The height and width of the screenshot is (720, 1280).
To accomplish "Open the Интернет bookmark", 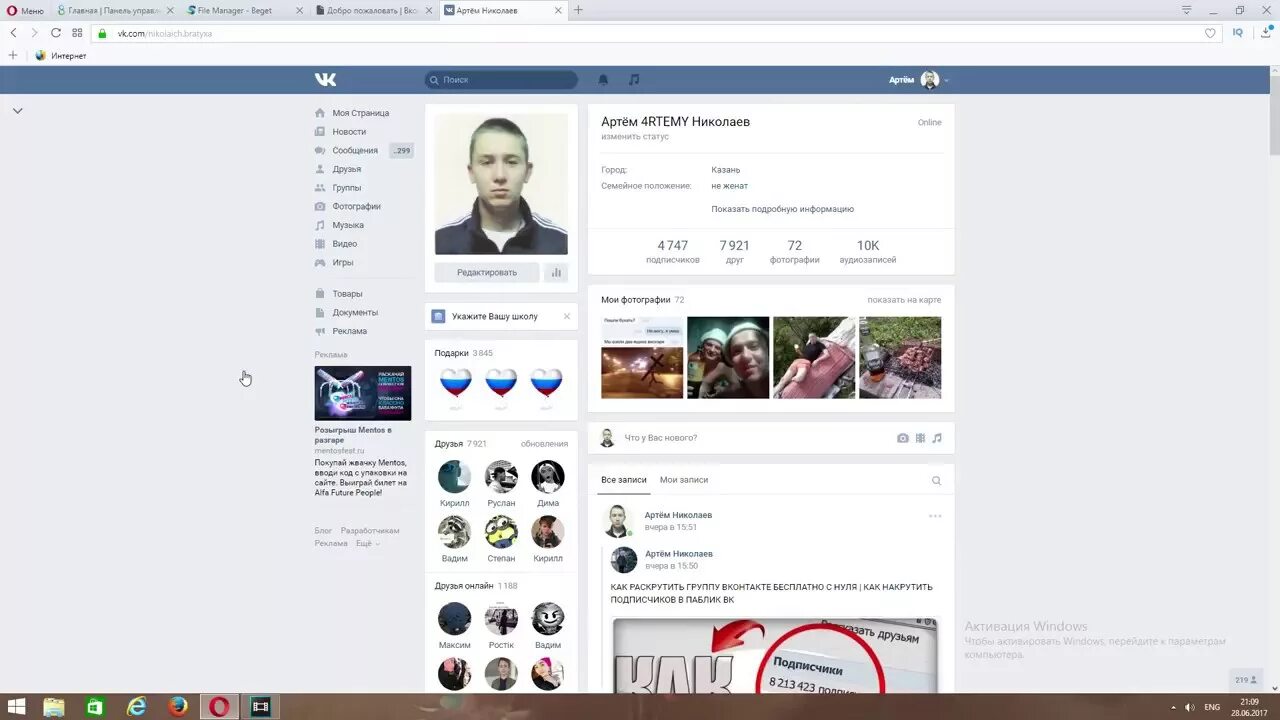I will [x=61, y=56].
